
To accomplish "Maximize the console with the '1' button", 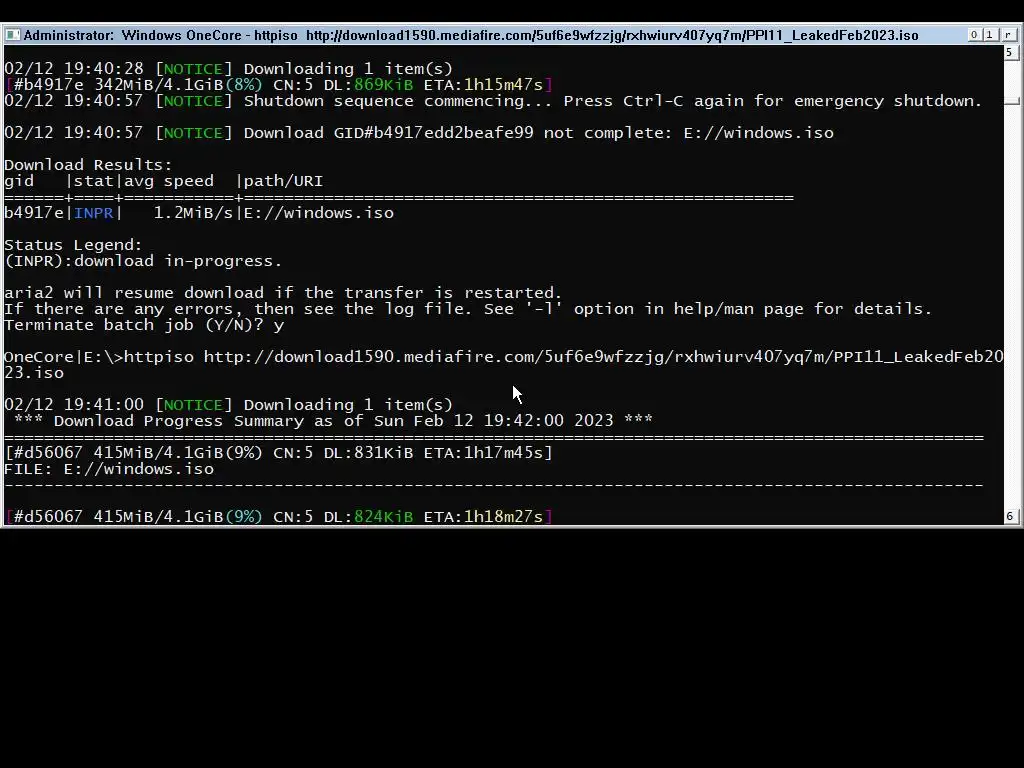I will click(x=989, y=35).
